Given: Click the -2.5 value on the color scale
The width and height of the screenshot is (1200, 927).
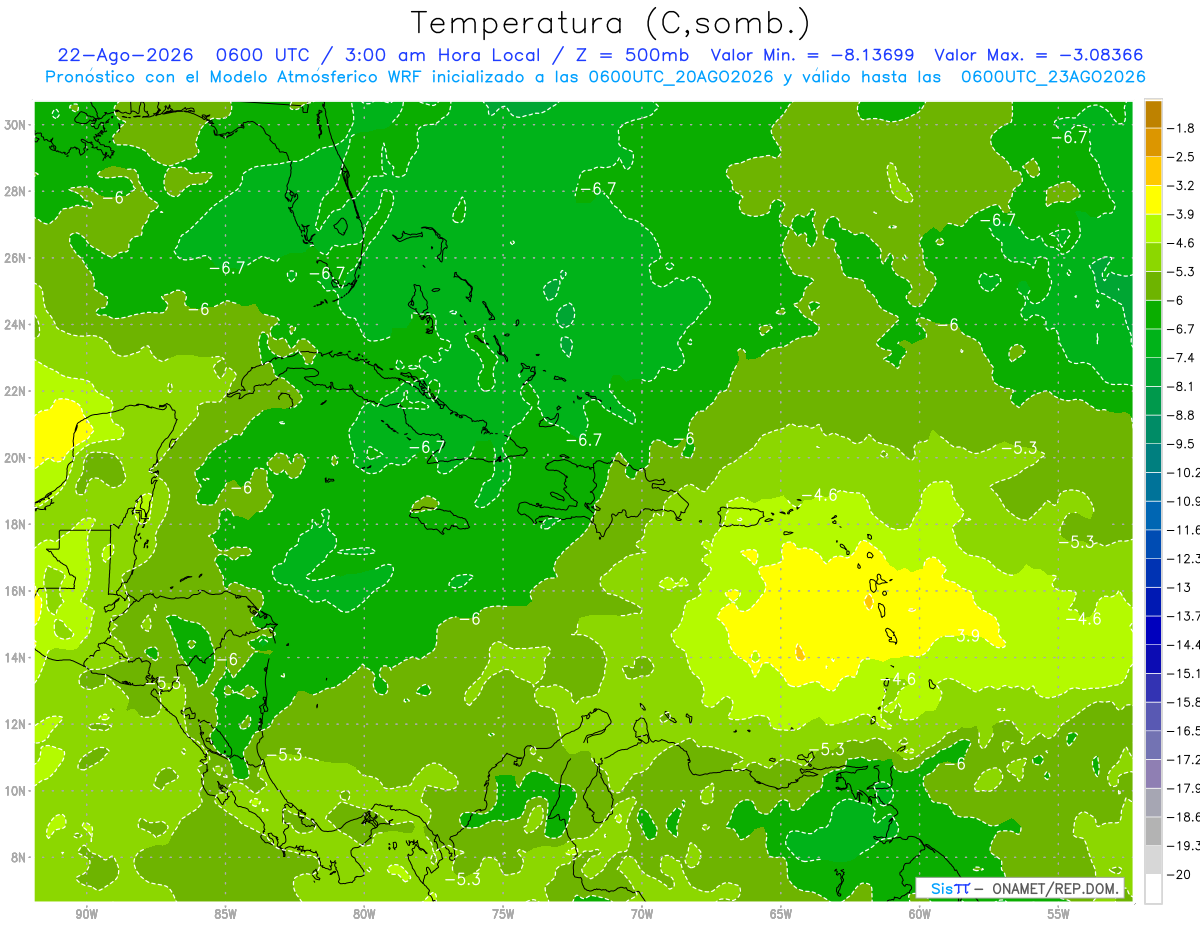Looking at the screenshot, I should 1182,157.
